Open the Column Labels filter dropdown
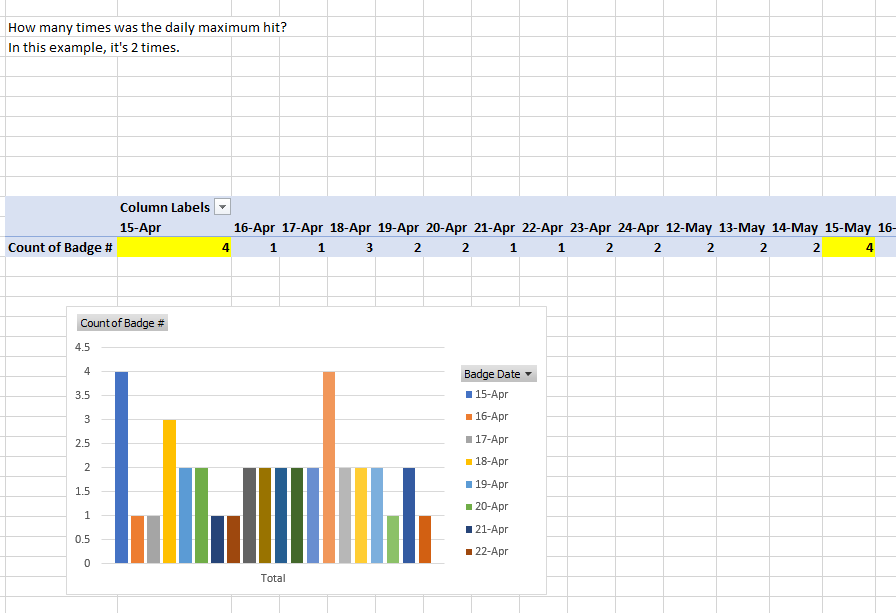 [x=222, y=207]
